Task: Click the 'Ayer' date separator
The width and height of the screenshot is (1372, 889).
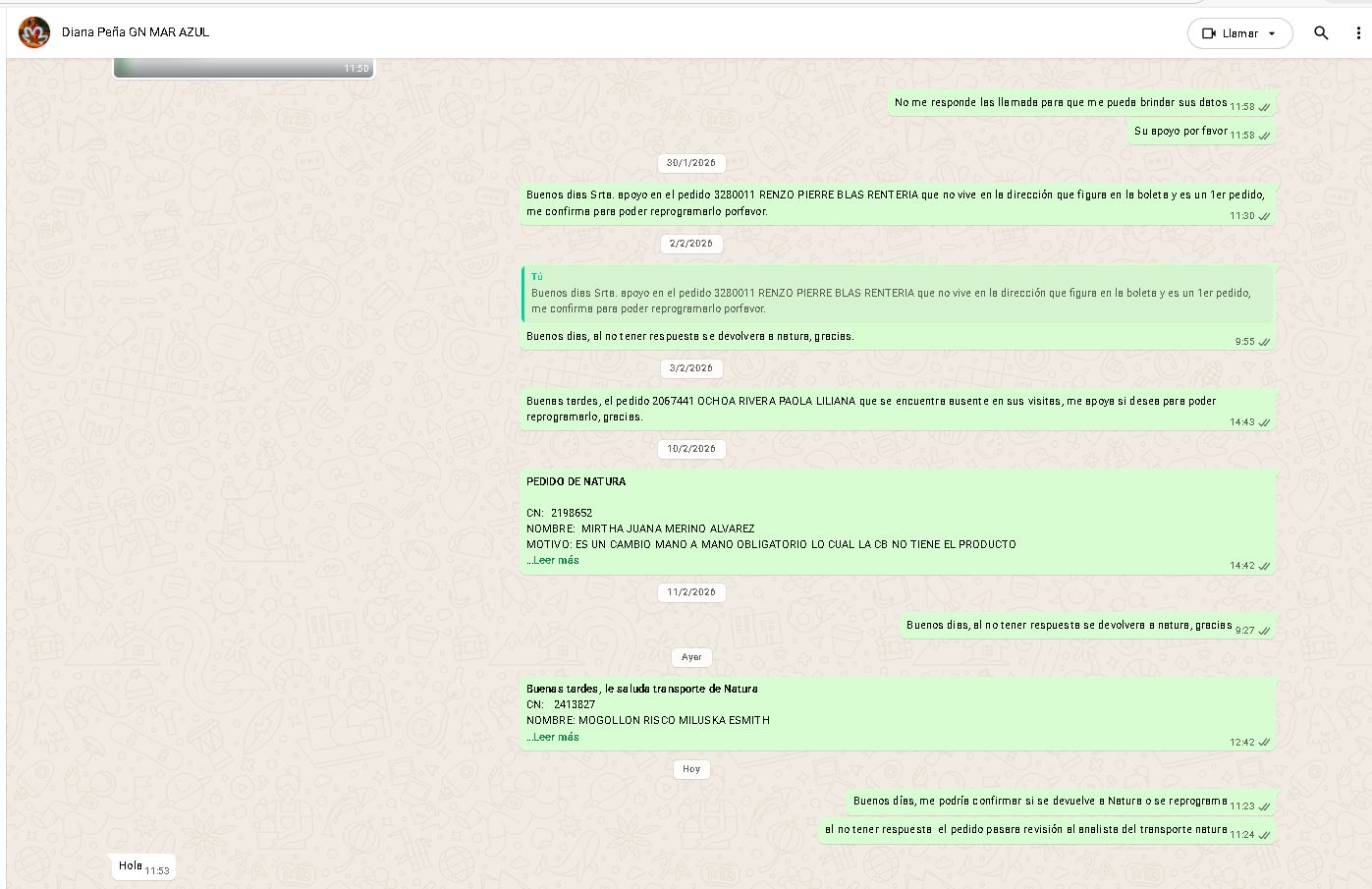Action: [x=691, y=657]
